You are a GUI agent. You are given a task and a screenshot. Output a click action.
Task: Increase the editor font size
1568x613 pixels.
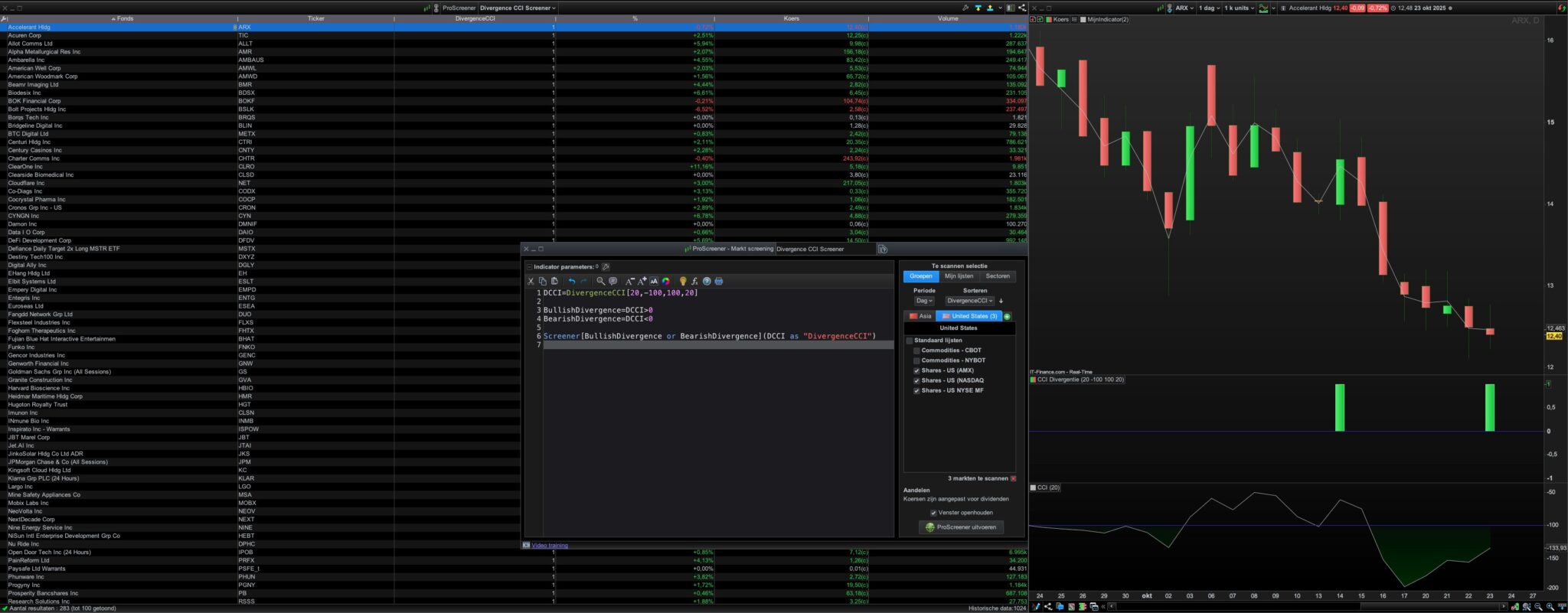click(642, 281)
